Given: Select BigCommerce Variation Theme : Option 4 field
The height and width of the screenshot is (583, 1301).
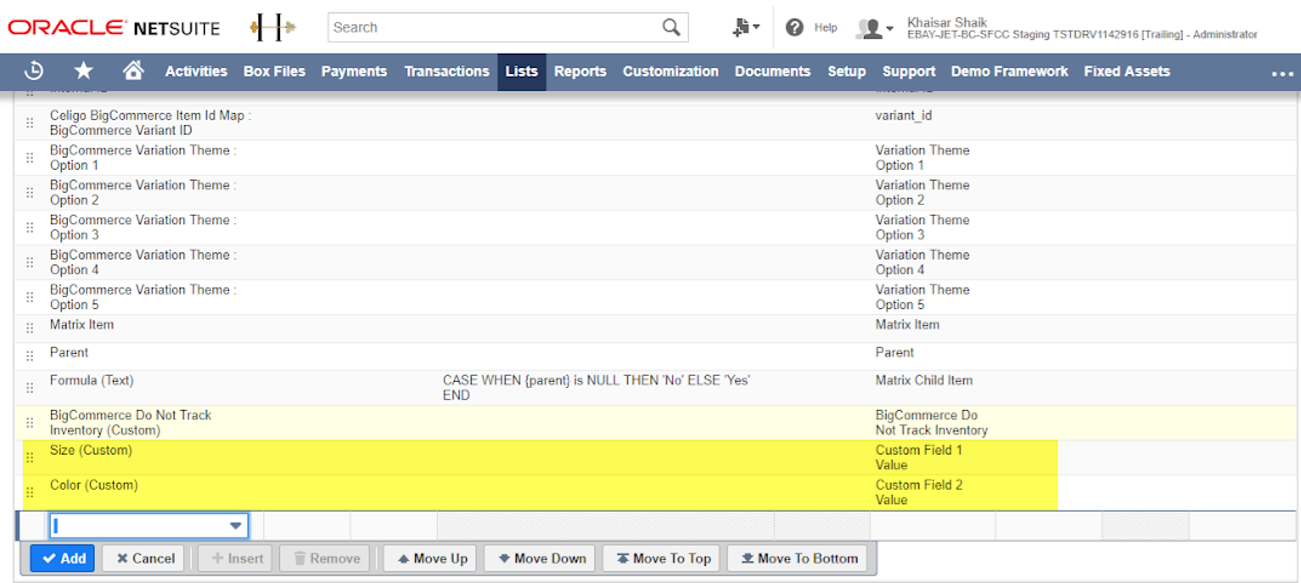Looking at the screenshot, I should pos(143,263).
